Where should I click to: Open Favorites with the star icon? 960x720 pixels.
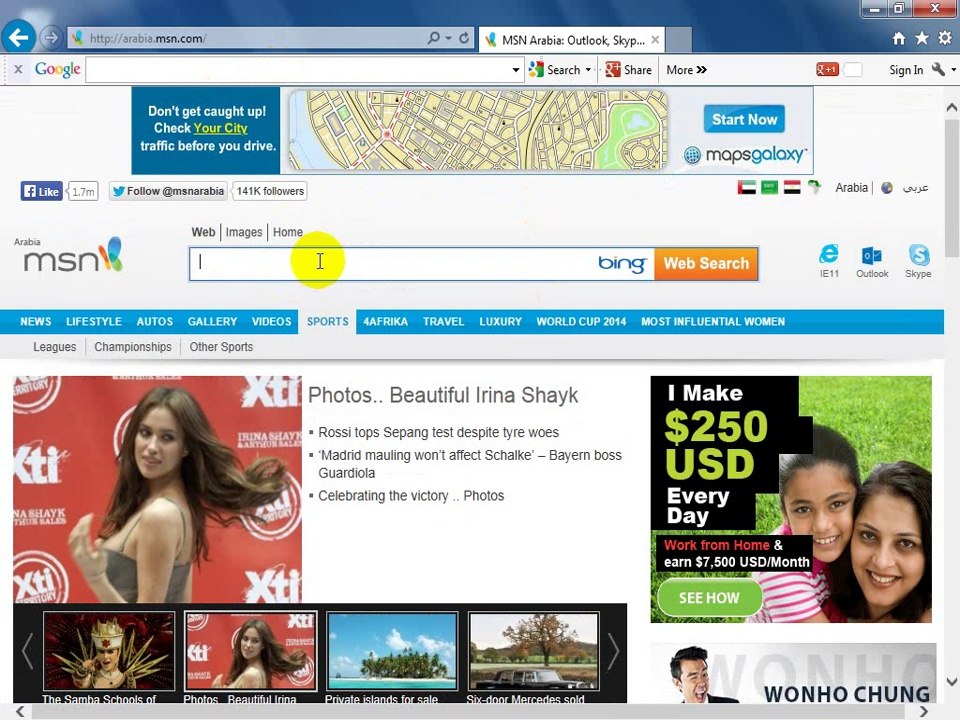coord(921,39)
